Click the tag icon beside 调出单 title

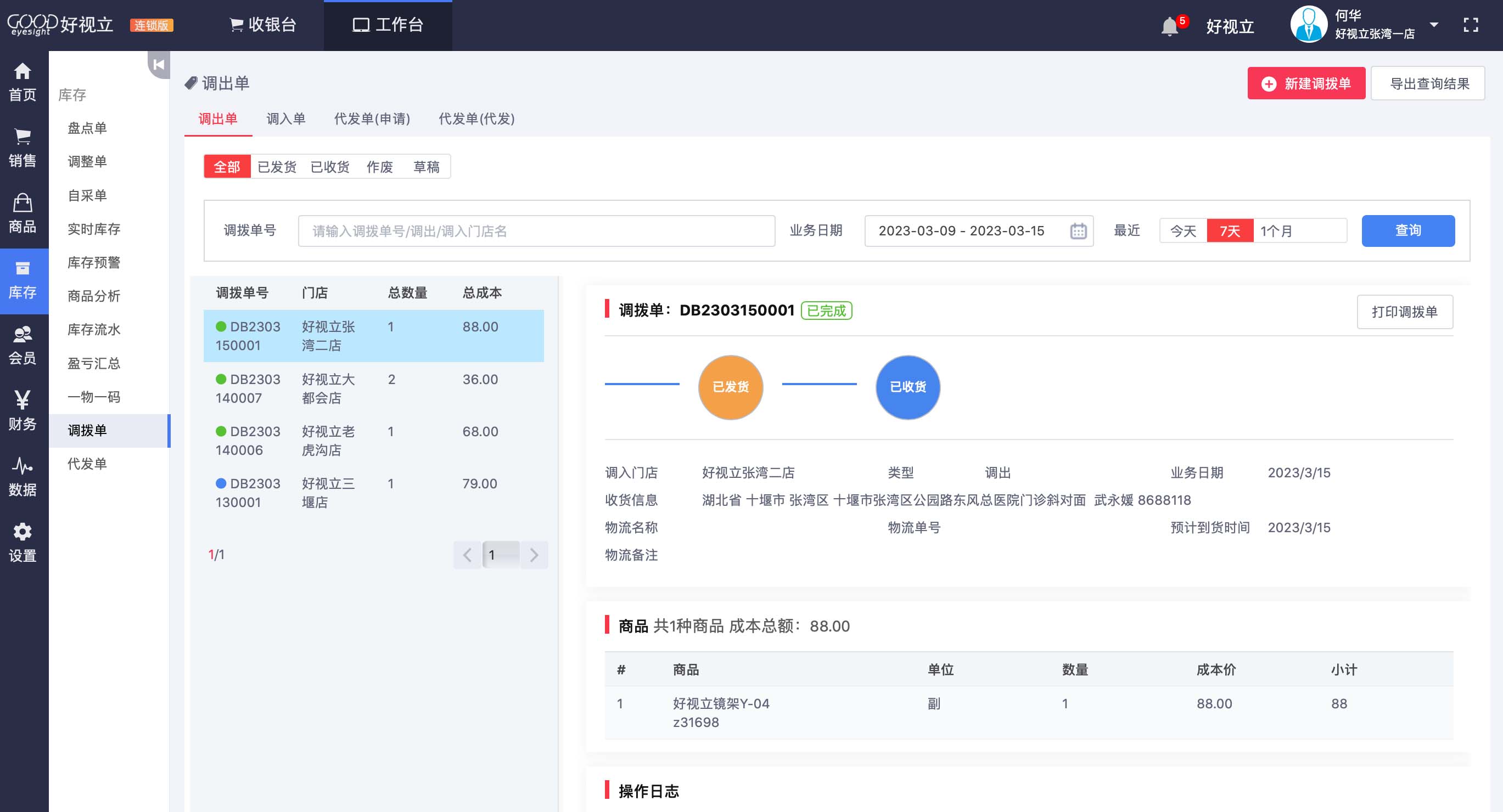(x=191, y=83)
